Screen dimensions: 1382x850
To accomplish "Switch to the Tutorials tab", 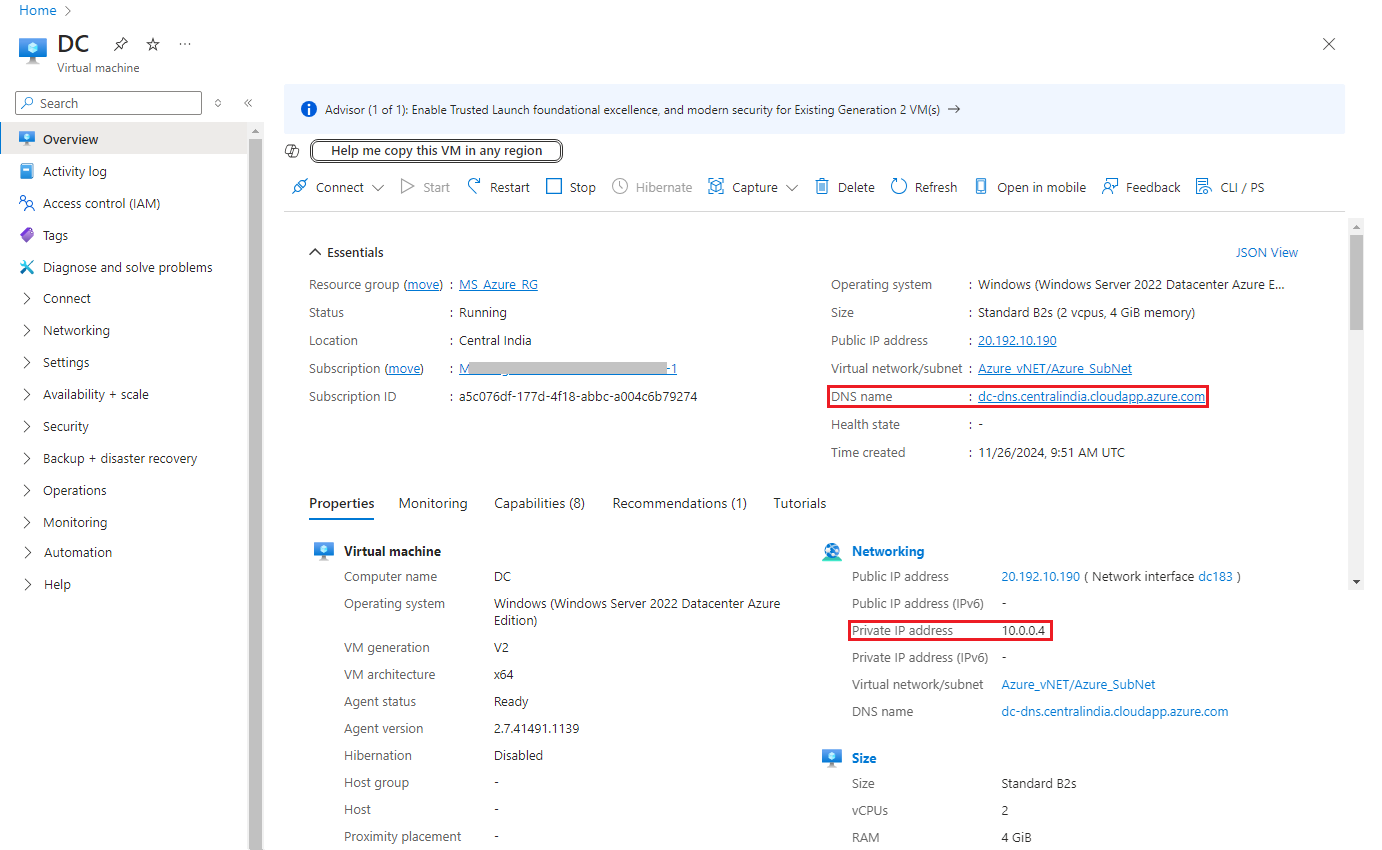I will [800, 504].
